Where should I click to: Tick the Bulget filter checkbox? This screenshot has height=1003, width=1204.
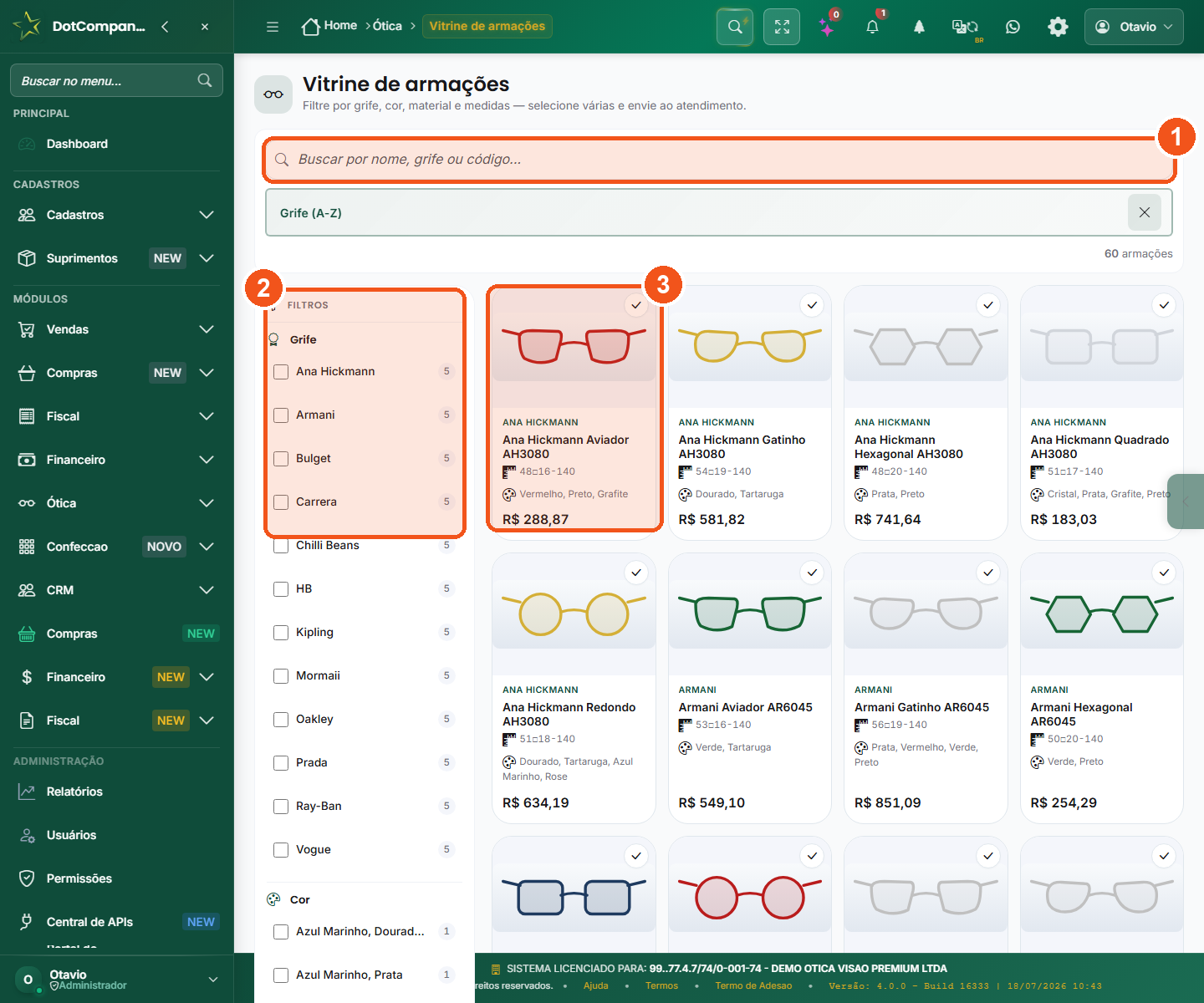tap(281, 459)
